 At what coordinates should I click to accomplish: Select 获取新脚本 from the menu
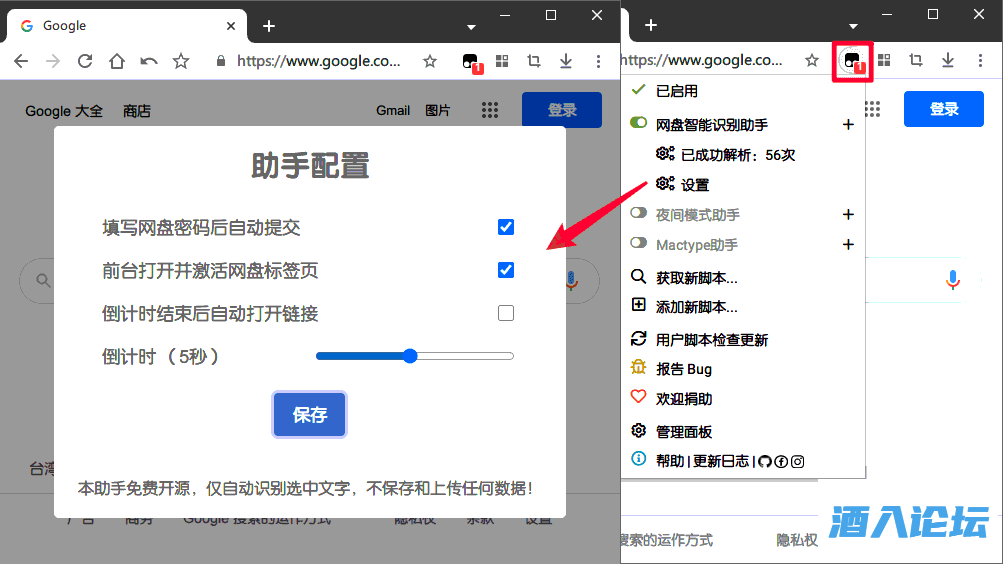696,277
